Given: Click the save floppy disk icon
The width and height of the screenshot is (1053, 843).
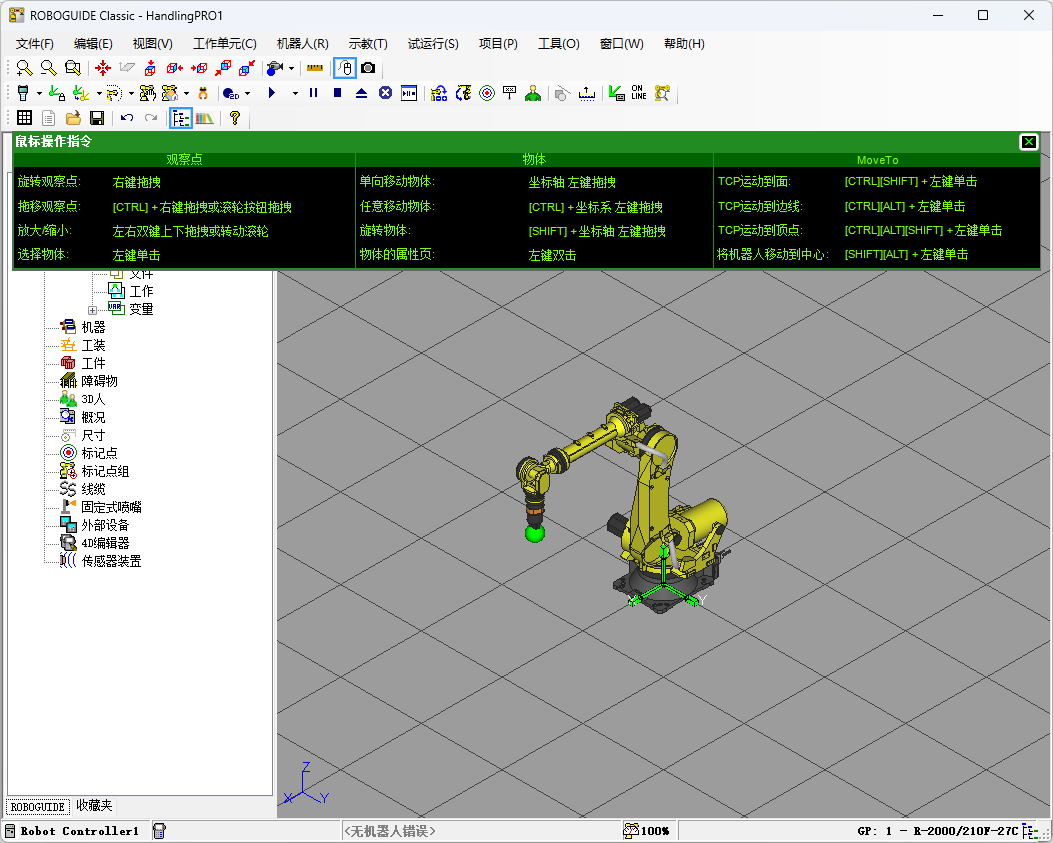Looking at the screenshot, I should pyautogui.click(x=97, y=118).
